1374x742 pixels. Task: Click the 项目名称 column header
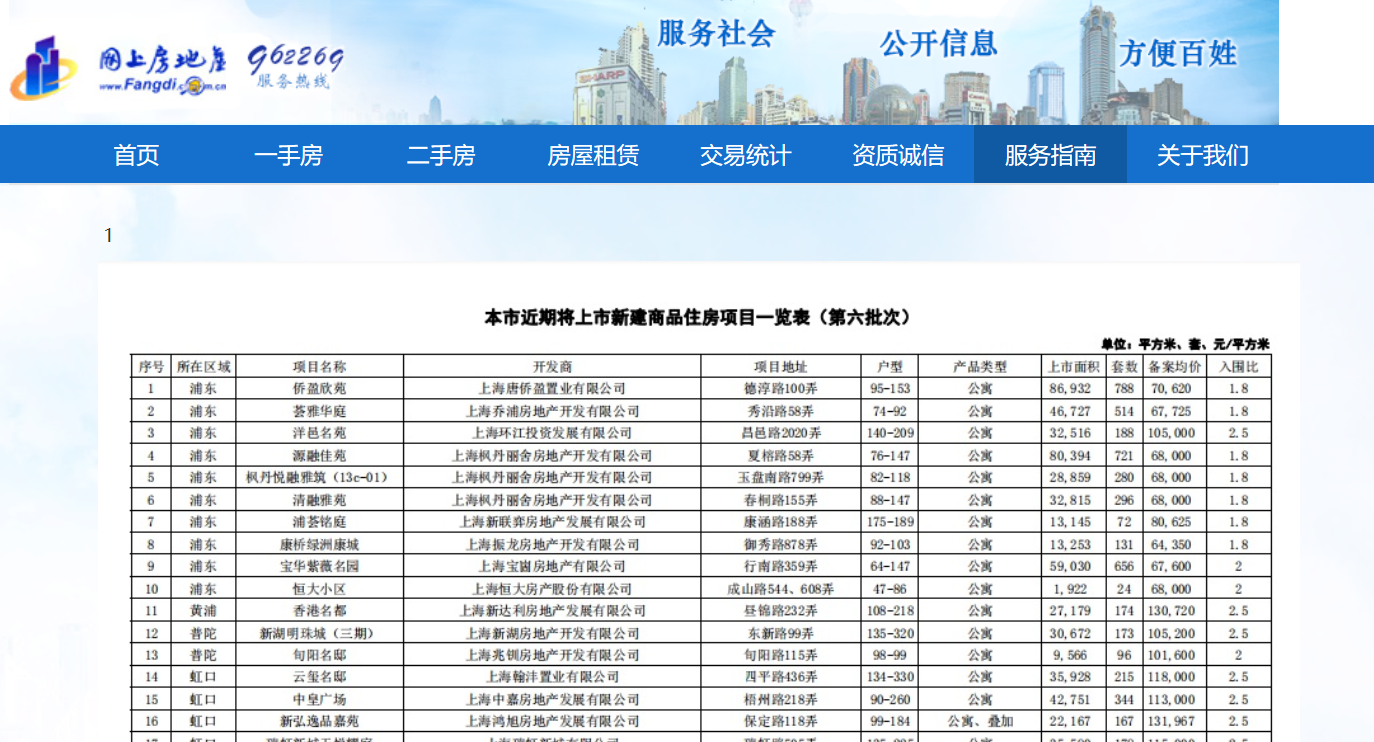[319, 367]
